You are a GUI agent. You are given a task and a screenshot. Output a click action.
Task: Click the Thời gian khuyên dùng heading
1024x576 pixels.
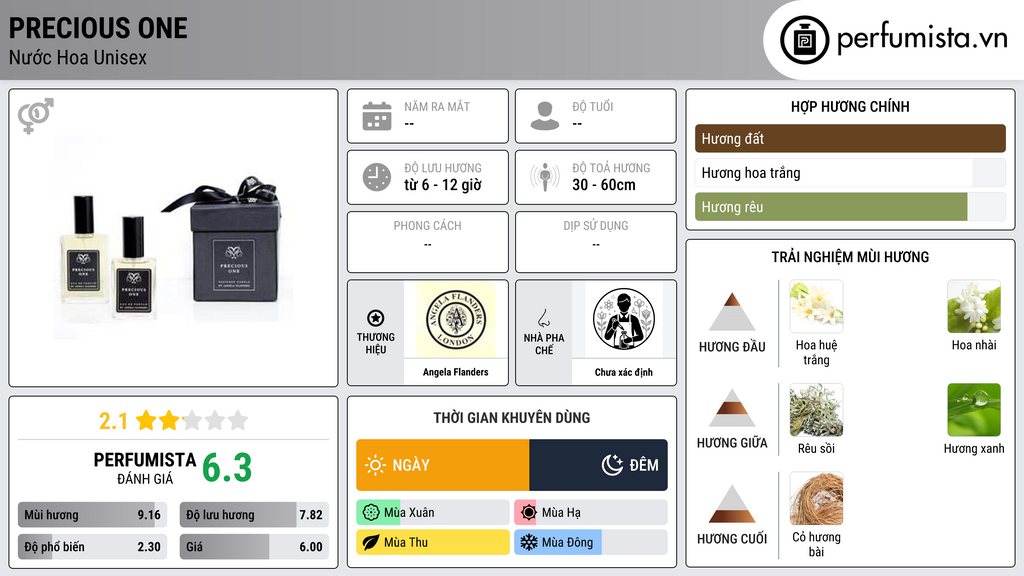[512, 417]
